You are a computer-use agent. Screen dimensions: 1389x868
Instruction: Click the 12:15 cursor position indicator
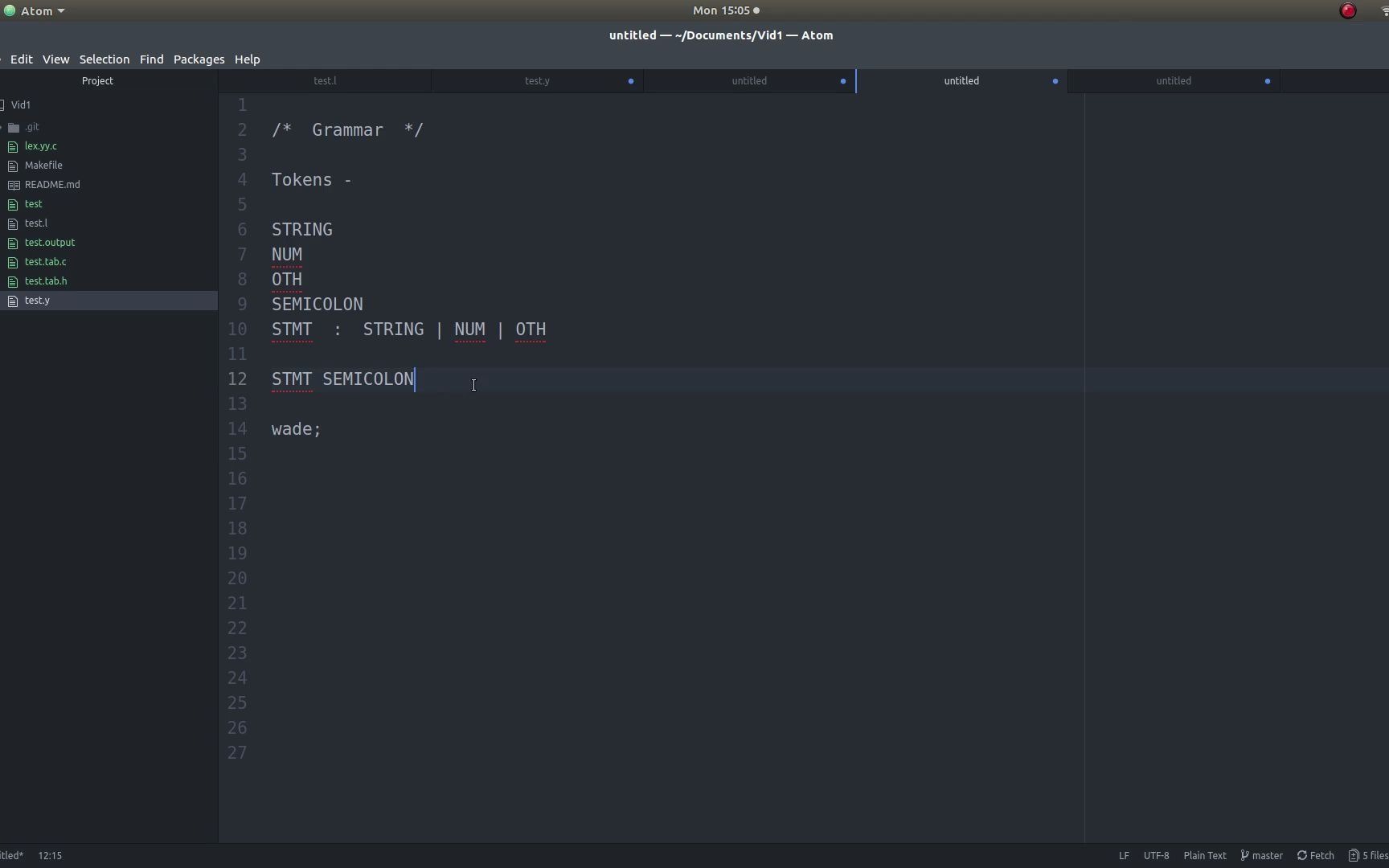[x=50, y=855]
